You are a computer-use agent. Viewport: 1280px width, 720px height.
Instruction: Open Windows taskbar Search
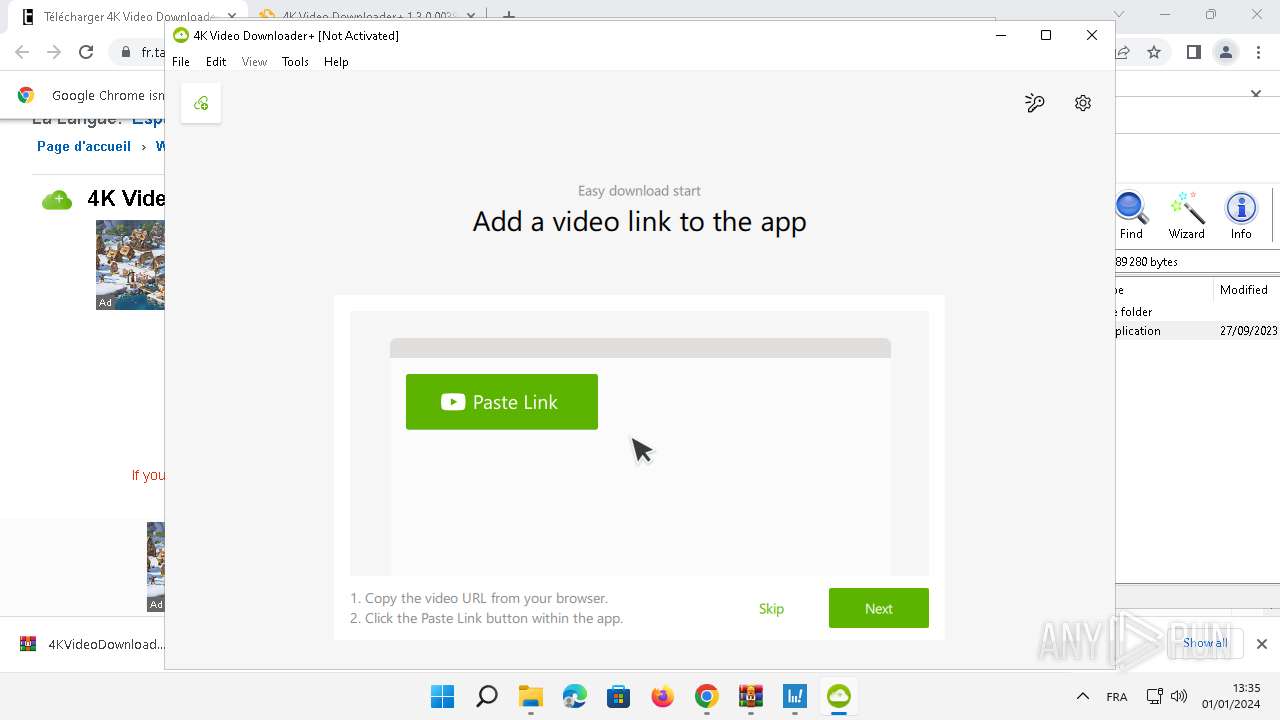pyautogui.click(x=486, y=696)
